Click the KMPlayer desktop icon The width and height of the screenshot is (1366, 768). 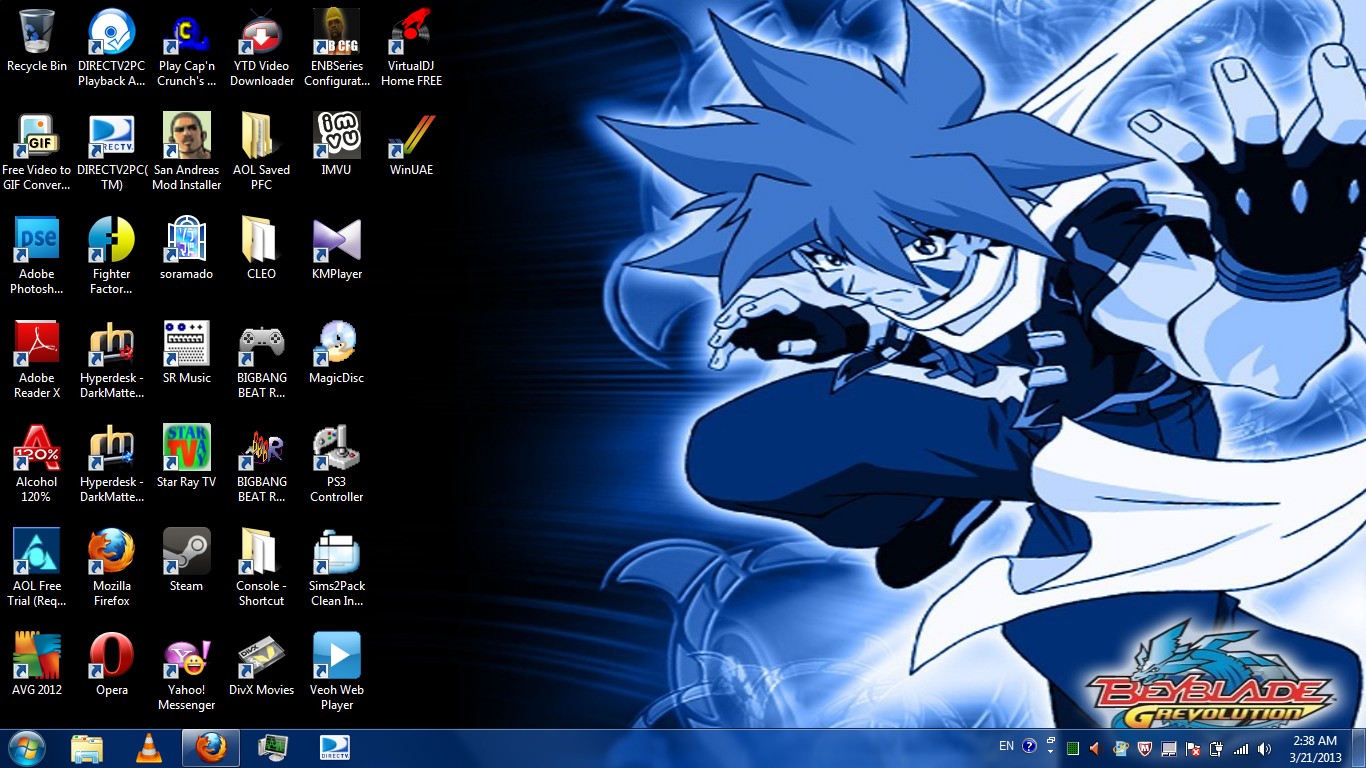point(337,248)
